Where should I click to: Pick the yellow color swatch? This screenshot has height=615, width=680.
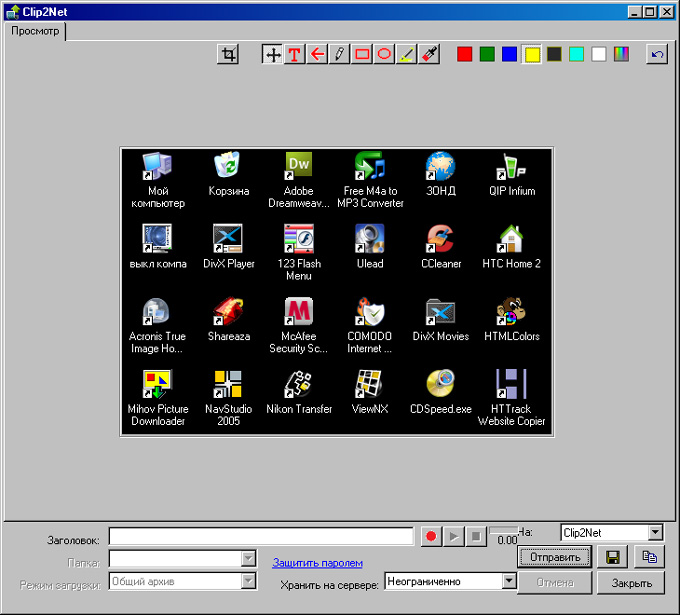coord(532,55)
